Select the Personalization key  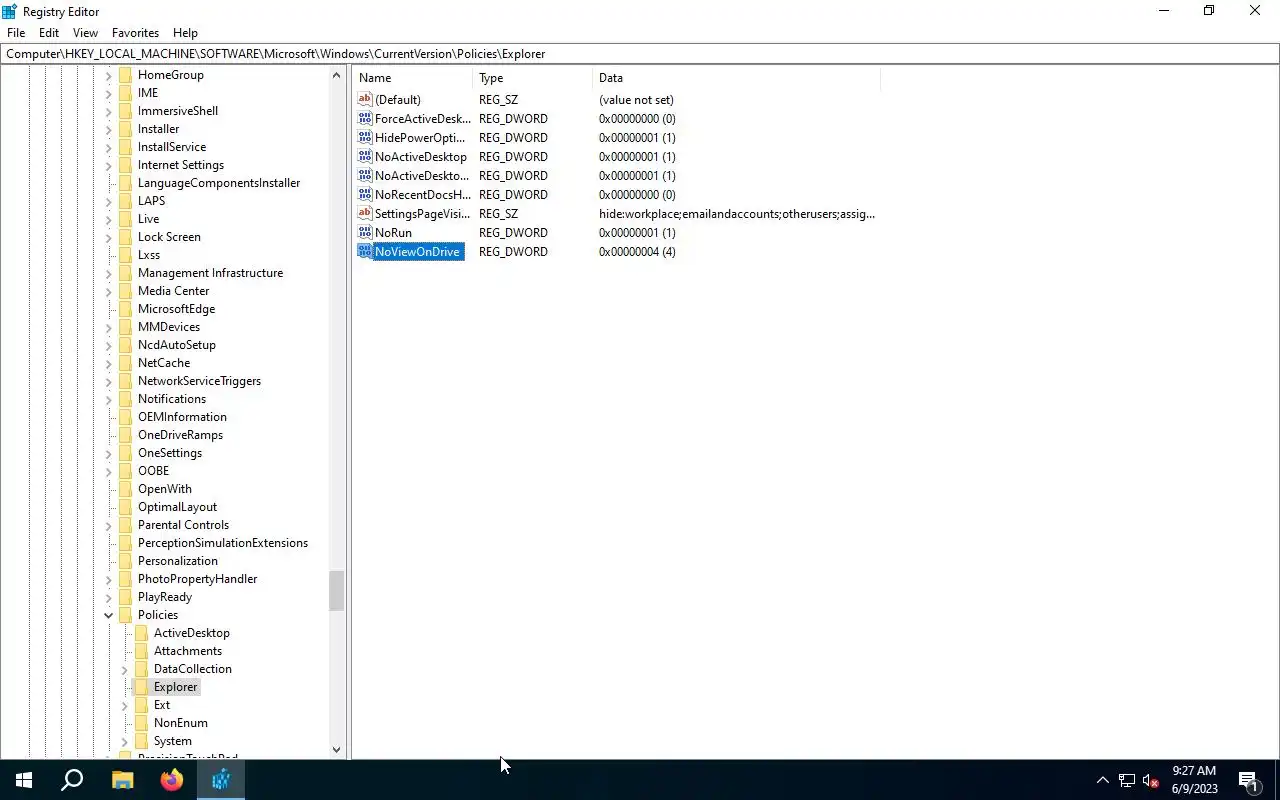coord(178,561)
